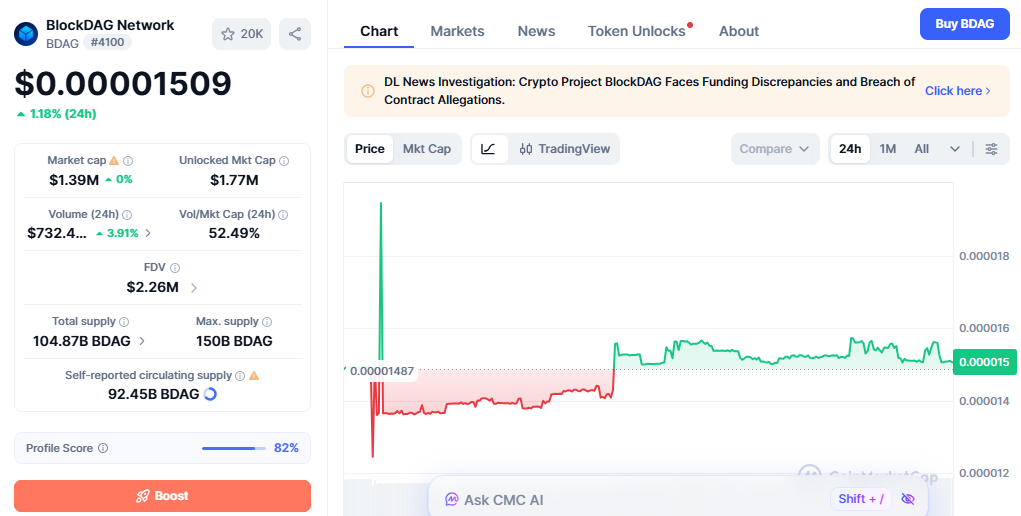Switch chart to Price view

click(370, 149)
